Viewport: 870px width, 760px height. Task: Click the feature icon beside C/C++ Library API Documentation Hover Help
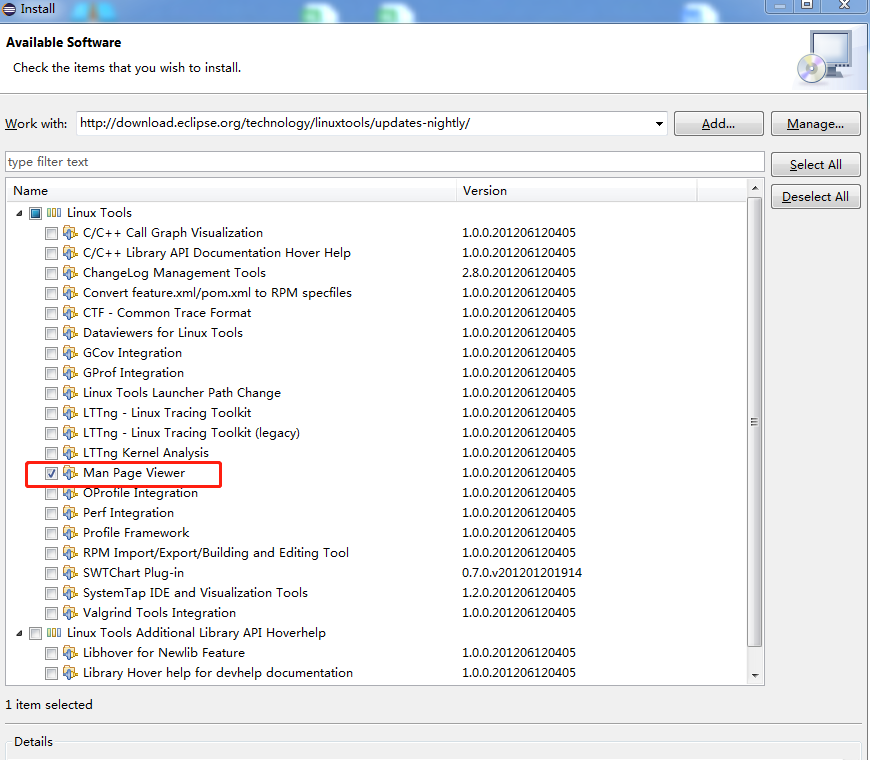pos(70,252)
